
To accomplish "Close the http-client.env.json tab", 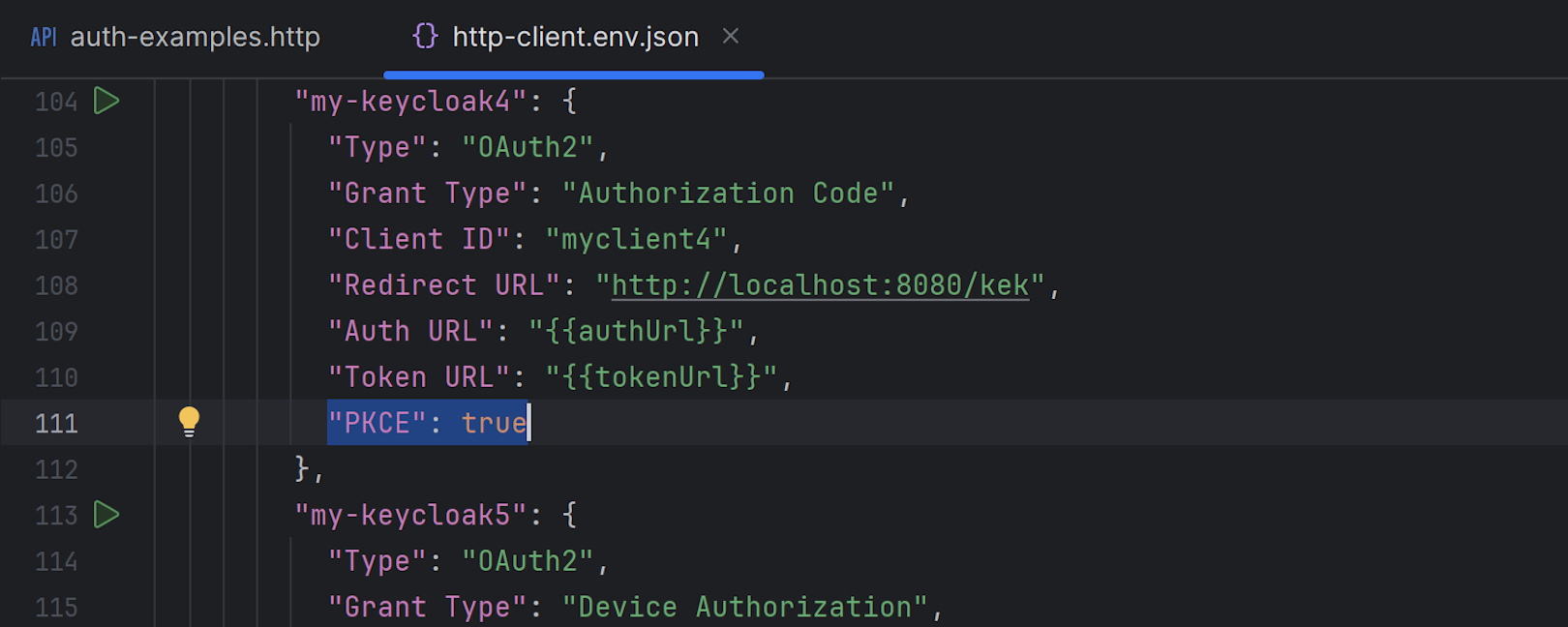I will pos(731,36).
